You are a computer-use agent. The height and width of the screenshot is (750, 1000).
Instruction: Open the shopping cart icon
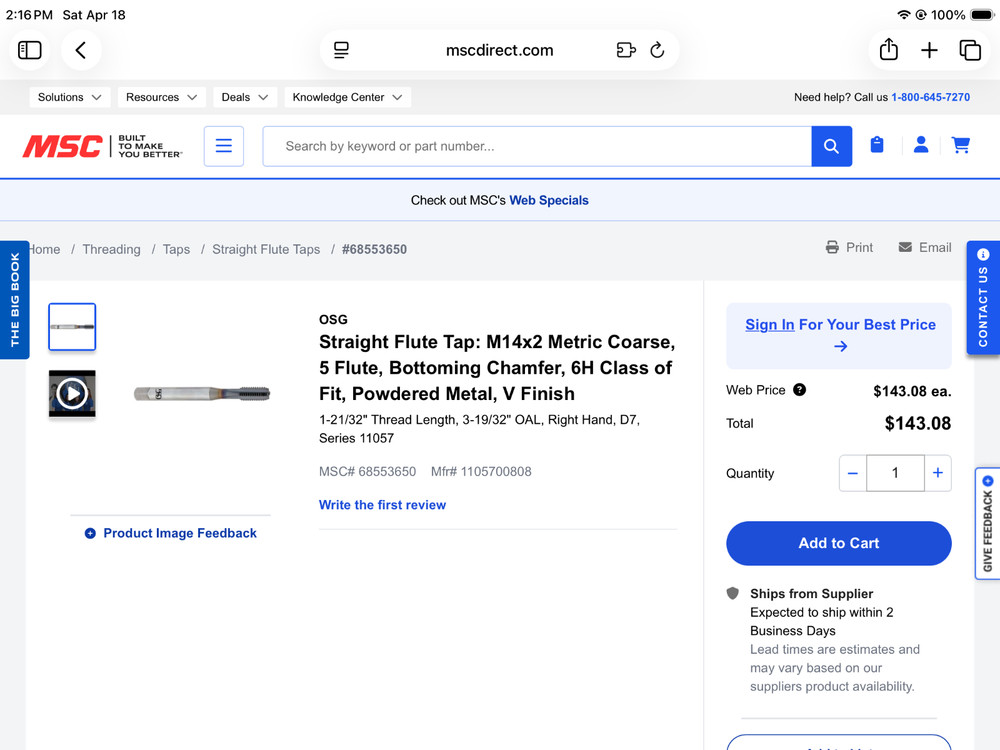point(961,146)
